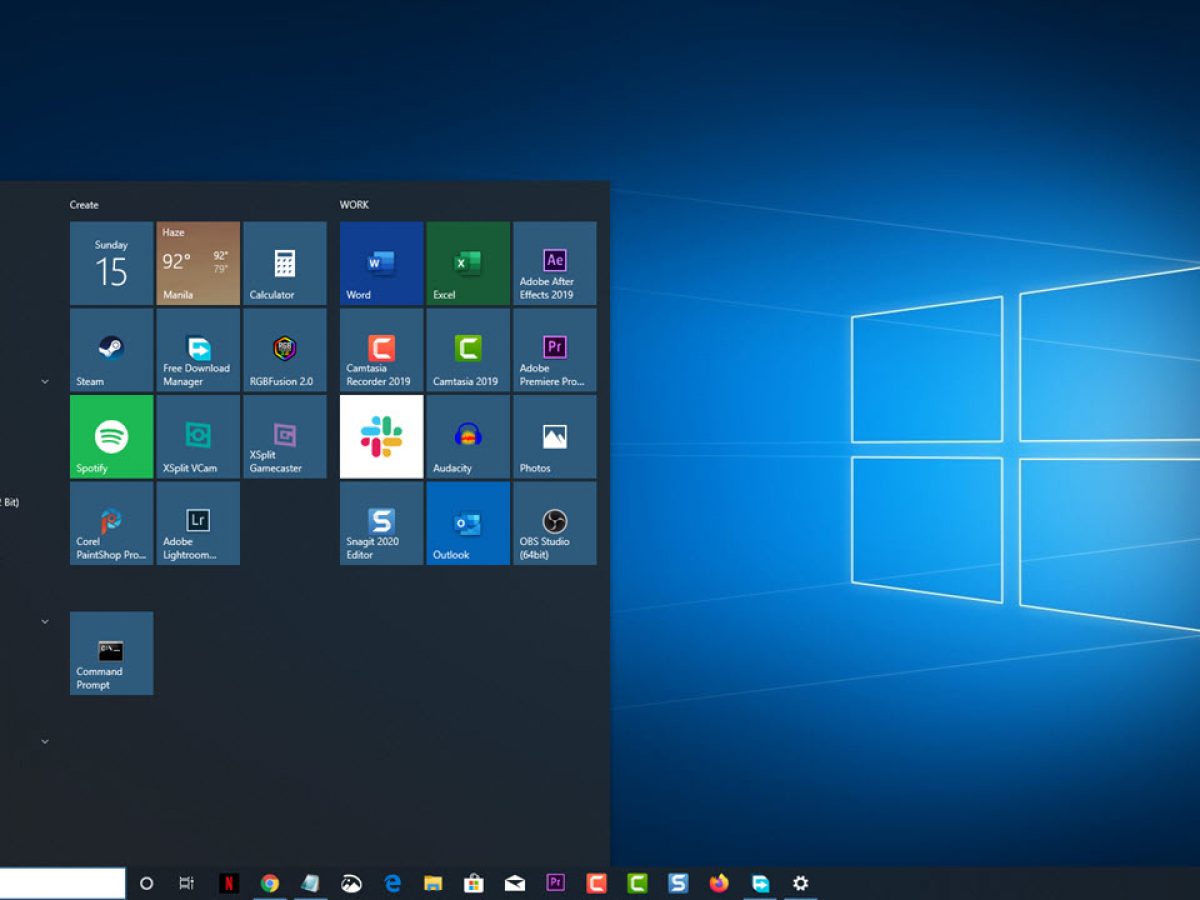Launch Steam from the Create group

pyautogui.click(x=111, y=350)
